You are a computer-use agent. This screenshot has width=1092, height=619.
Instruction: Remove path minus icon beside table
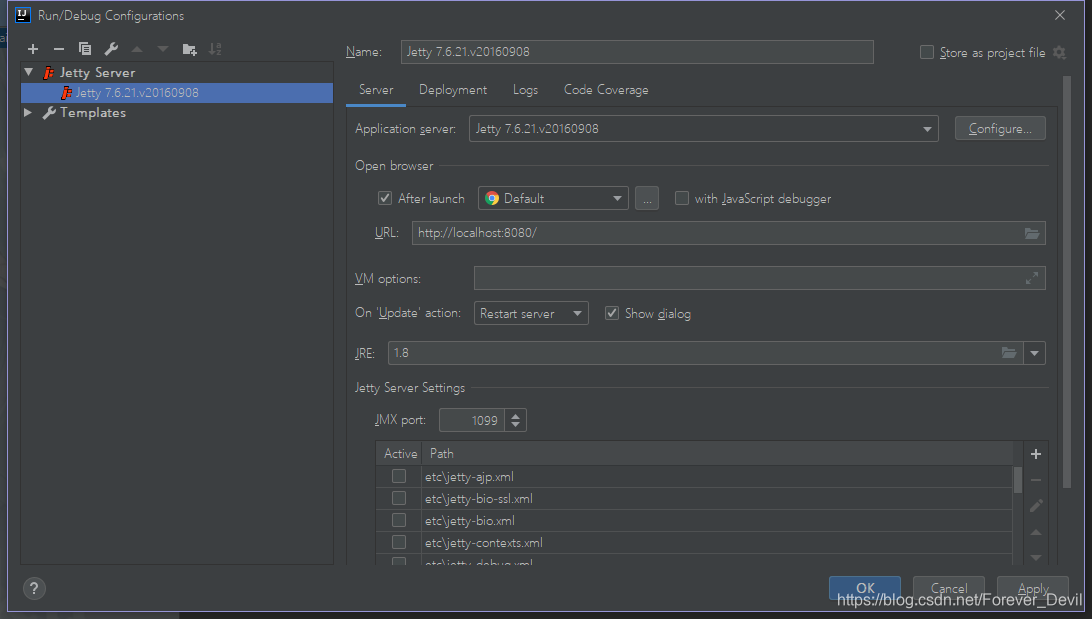tap(1036, 480)
